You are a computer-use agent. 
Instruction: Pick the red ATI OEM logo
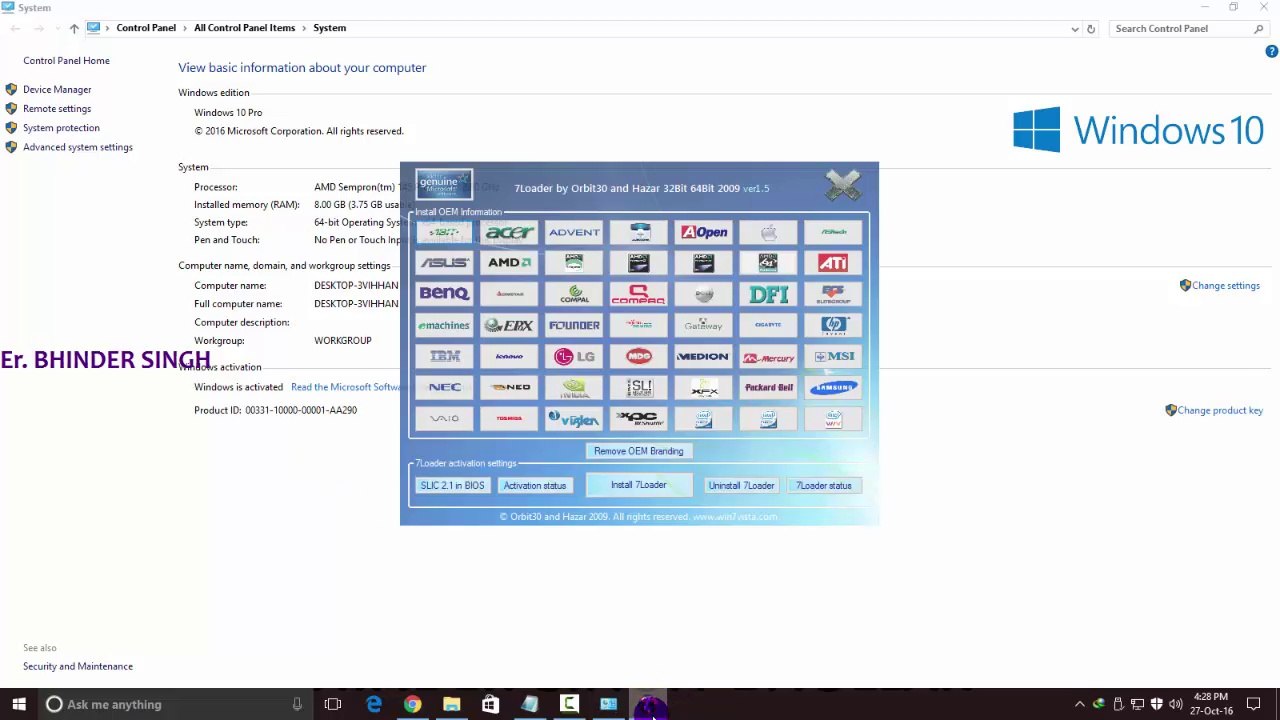point(833,263)
